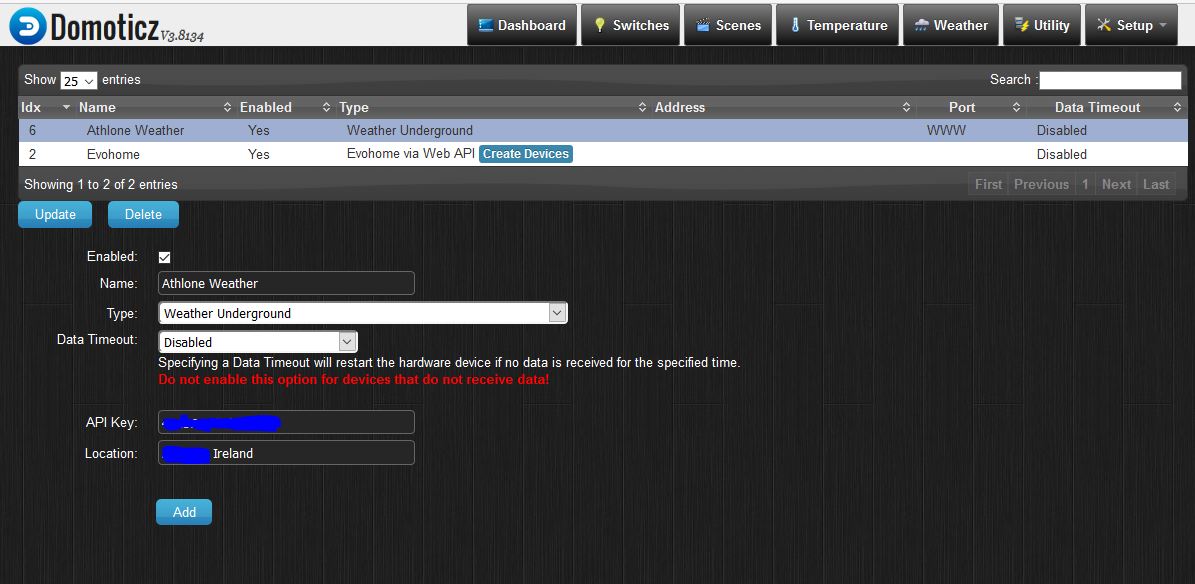Click Idx cell 2
The width and height of the screenshot is (1195, 584).
tap(32, 154)
